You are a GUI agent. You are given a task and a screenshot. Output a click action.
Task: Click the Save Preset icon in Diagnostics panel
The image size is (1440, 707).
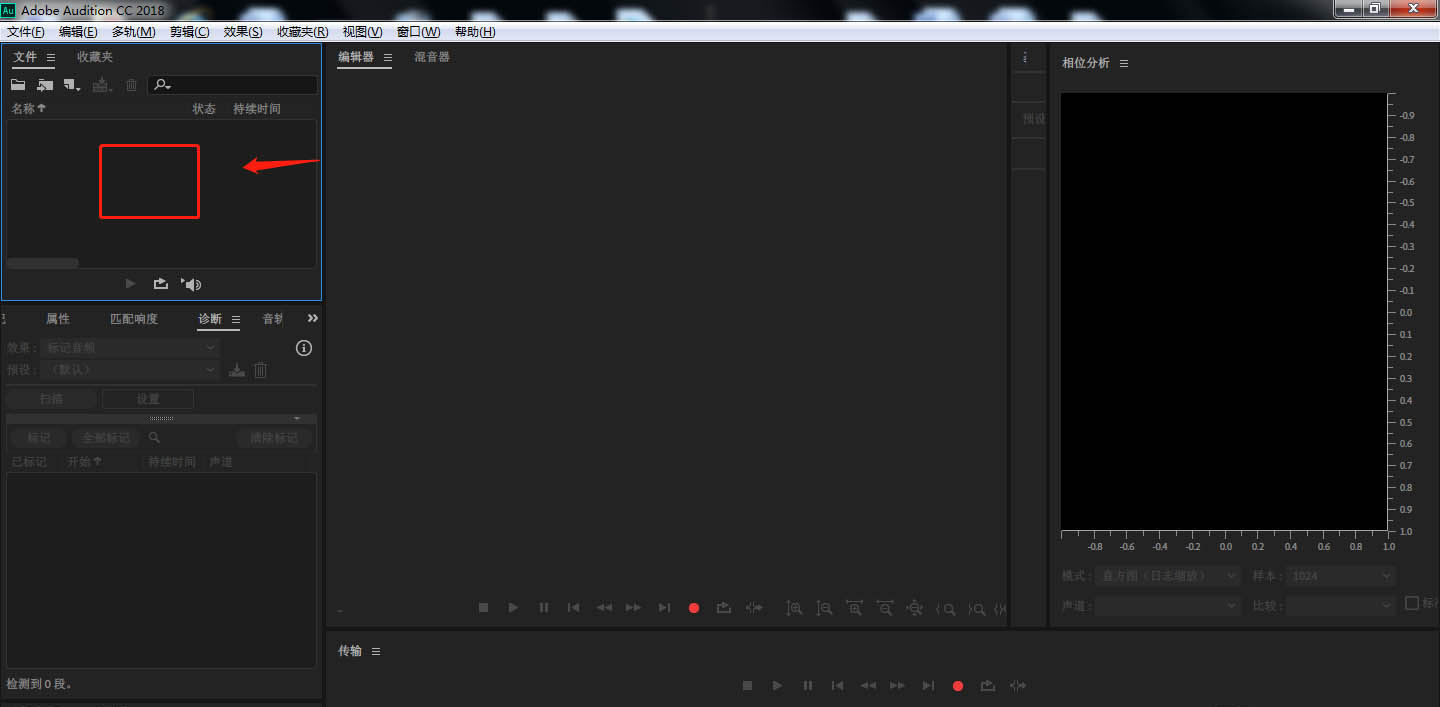click(237, 370)
